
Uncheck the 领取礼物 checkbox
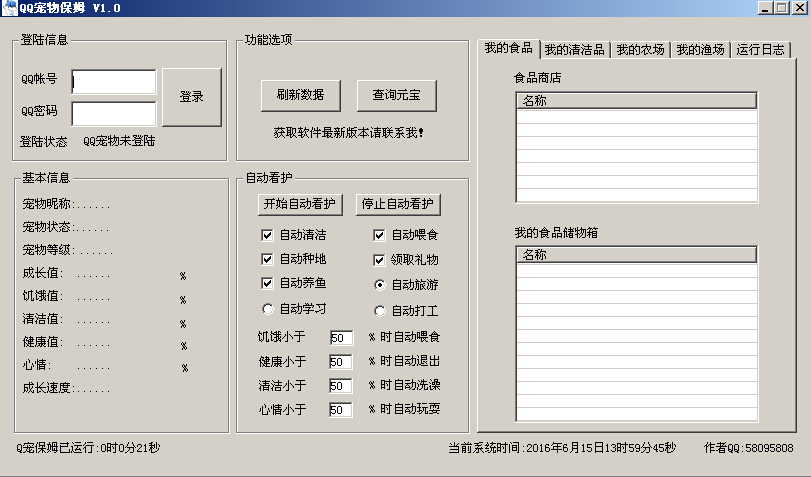379,260
